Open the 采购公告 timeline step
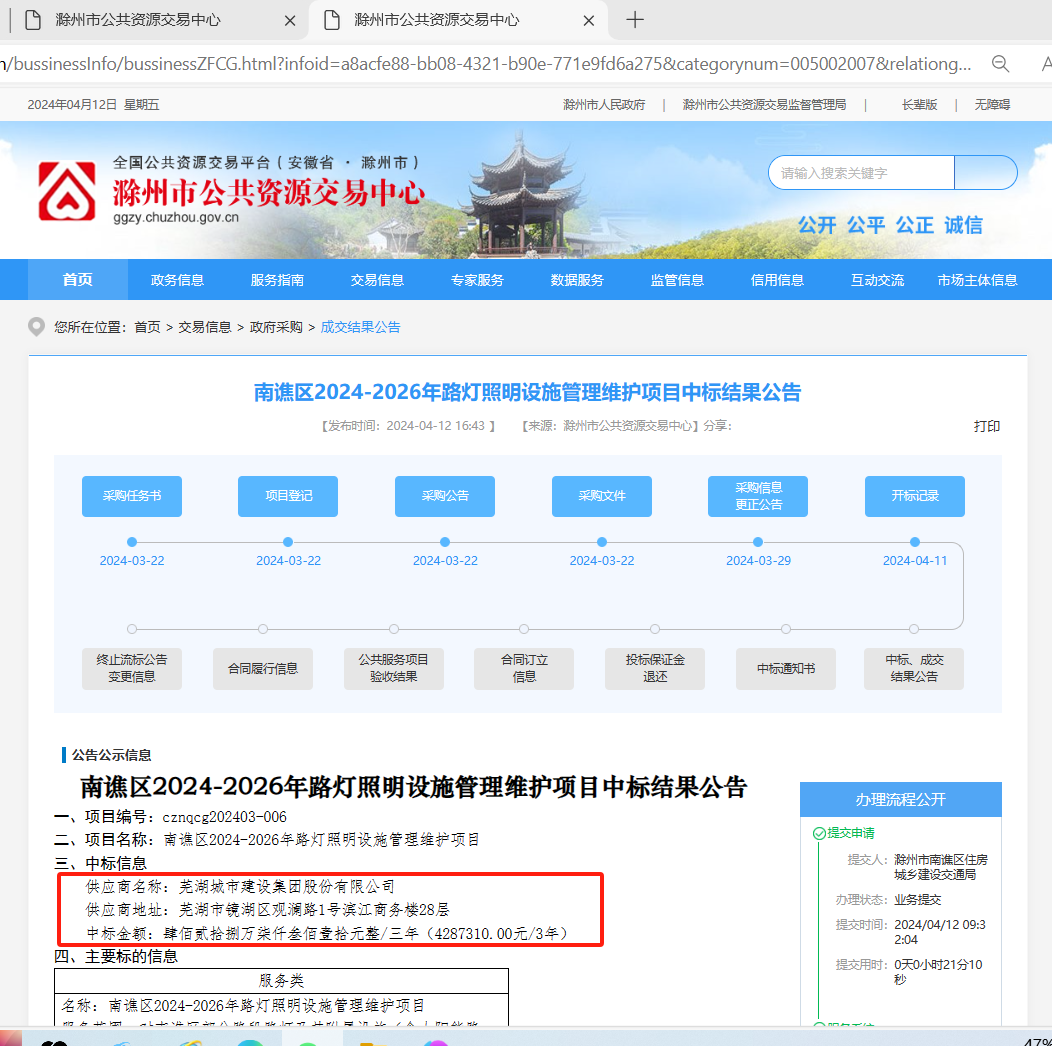 [445, 496]
